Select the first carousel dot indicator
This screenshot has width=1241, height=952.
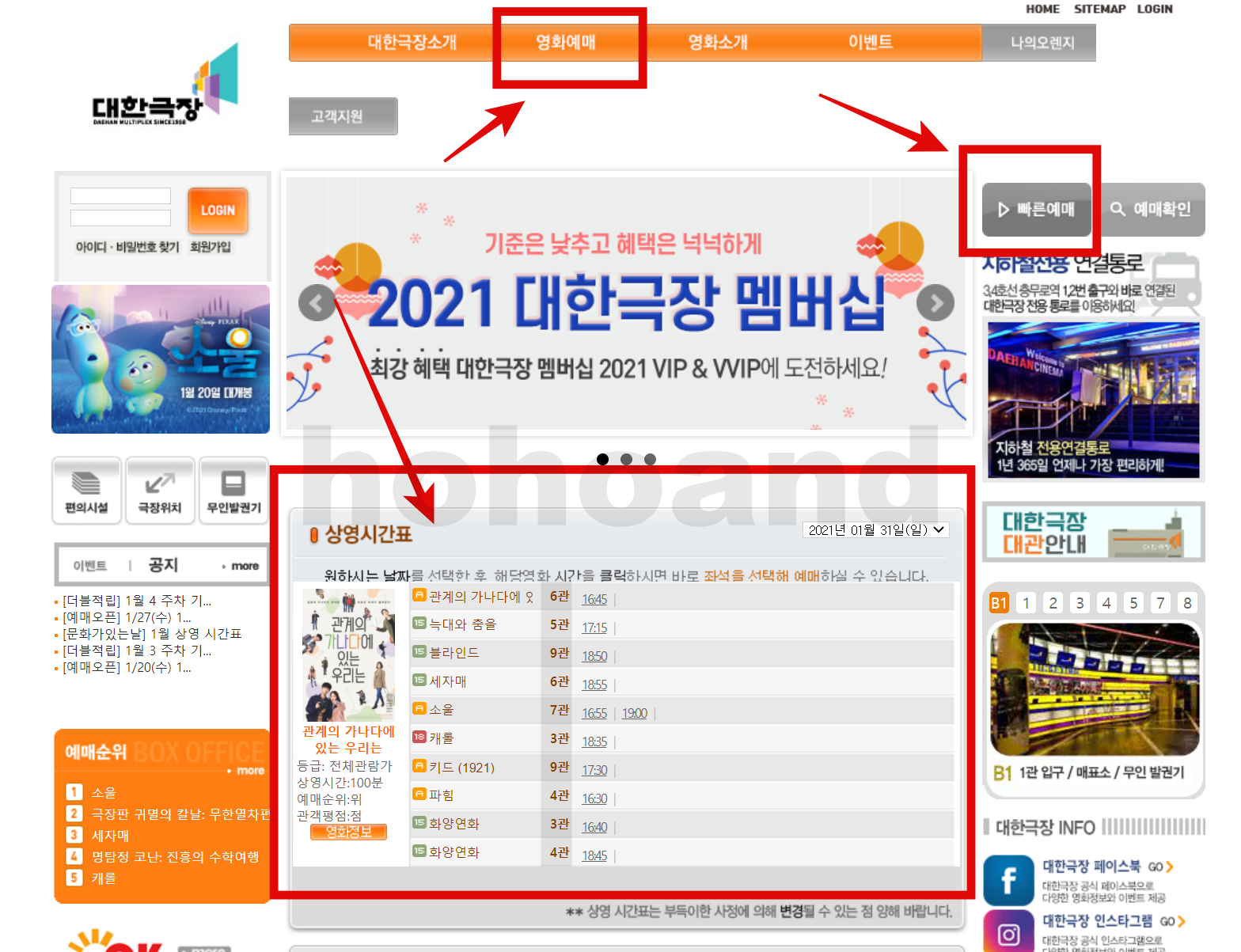pos(602,459)
